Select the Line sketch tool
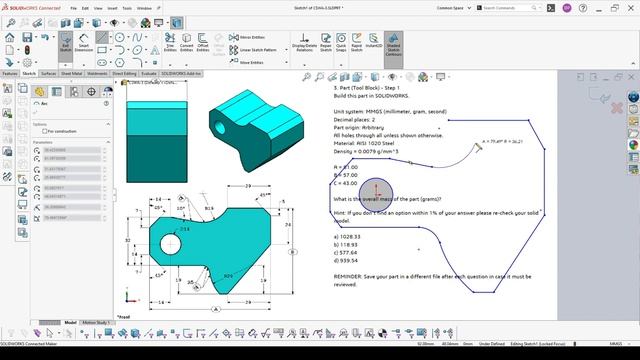640x360 pixels. coord(102,38)
